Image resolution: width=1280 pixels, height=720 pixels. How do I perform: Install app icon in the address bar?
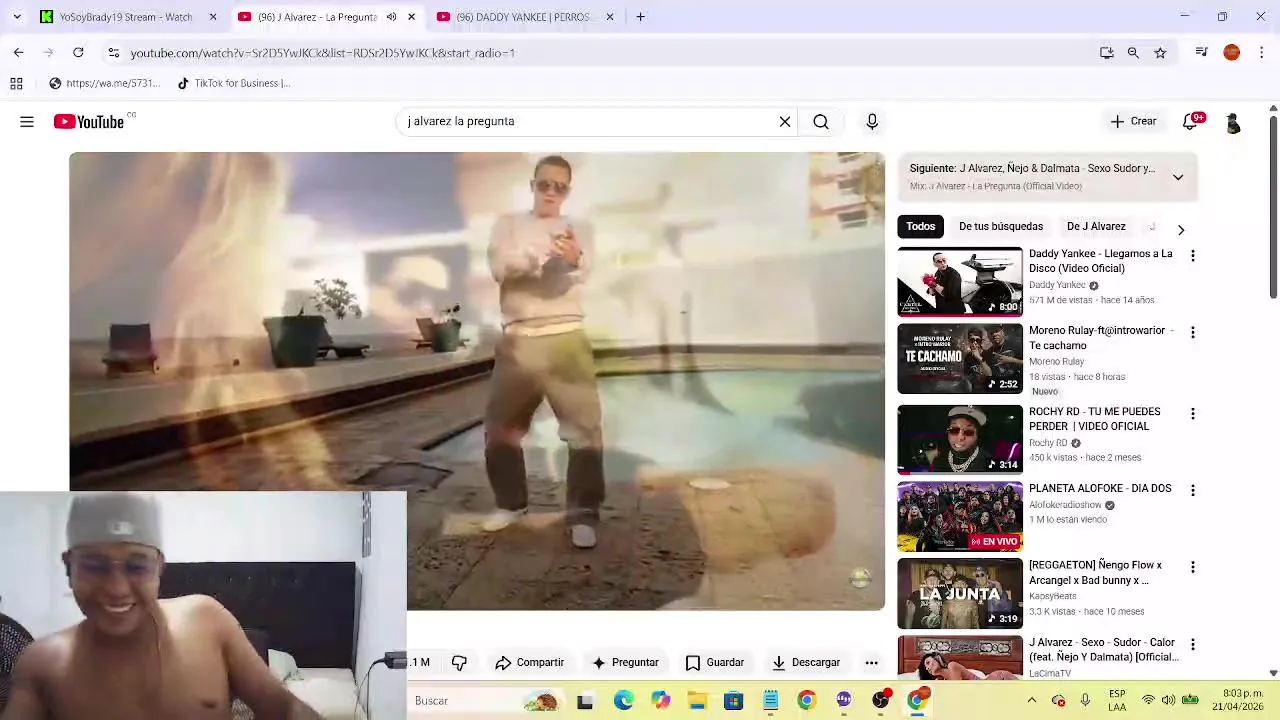1107,53
